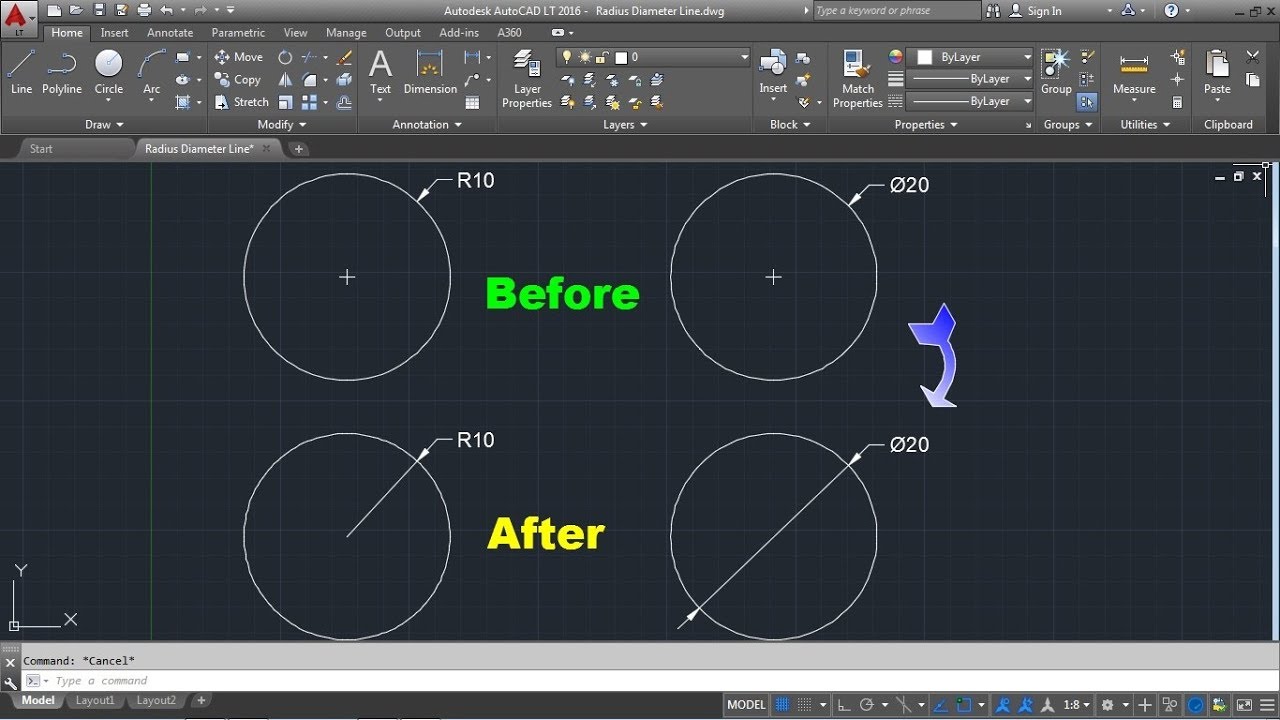Expand the Utilities panel
Screen dimensions: 1280x720
pyautogui.click(x=1145, y=125)
